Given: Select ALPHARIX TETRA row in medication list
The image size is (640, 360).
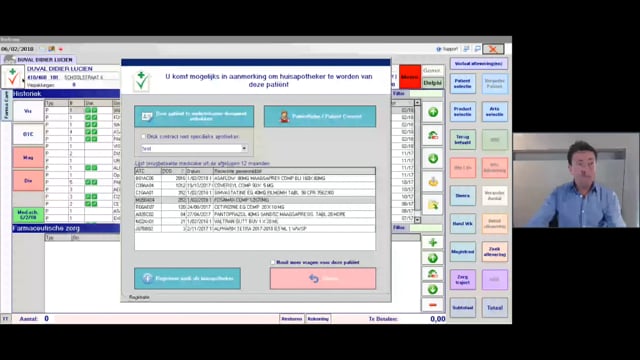Looking at the screenshot, I should click(255, 229).
